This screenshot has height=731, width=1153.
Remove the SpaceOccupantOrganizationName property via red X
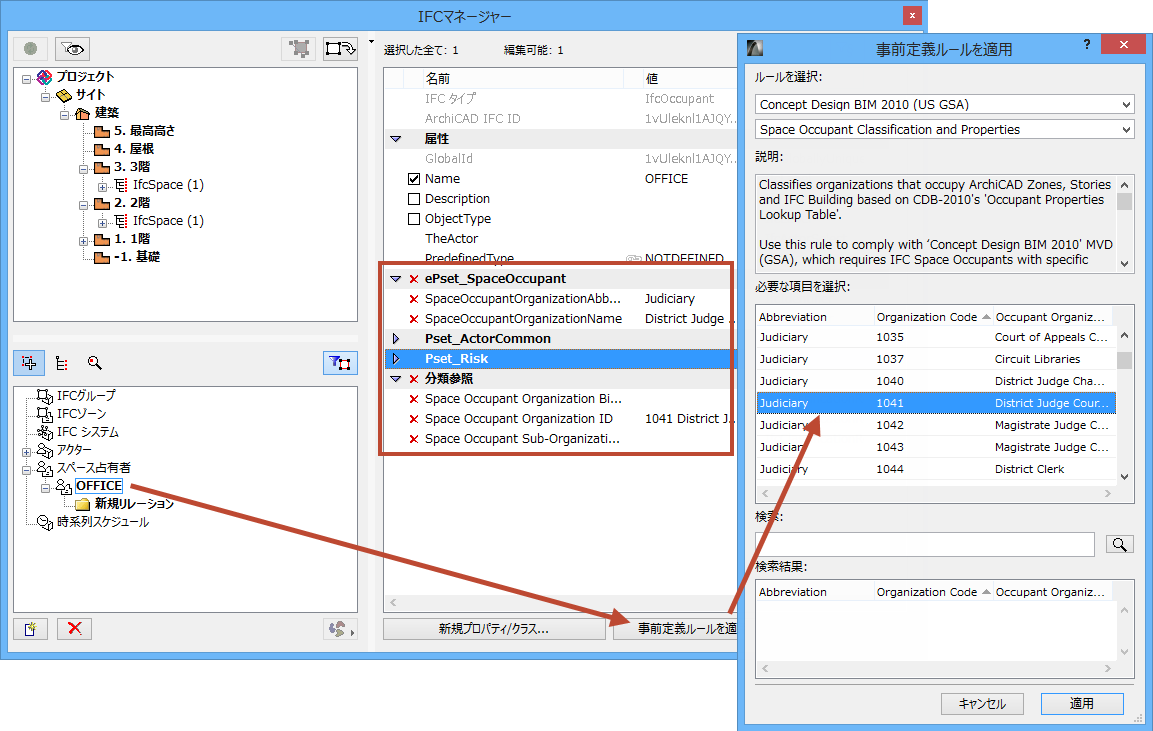[x=414, y=319]
